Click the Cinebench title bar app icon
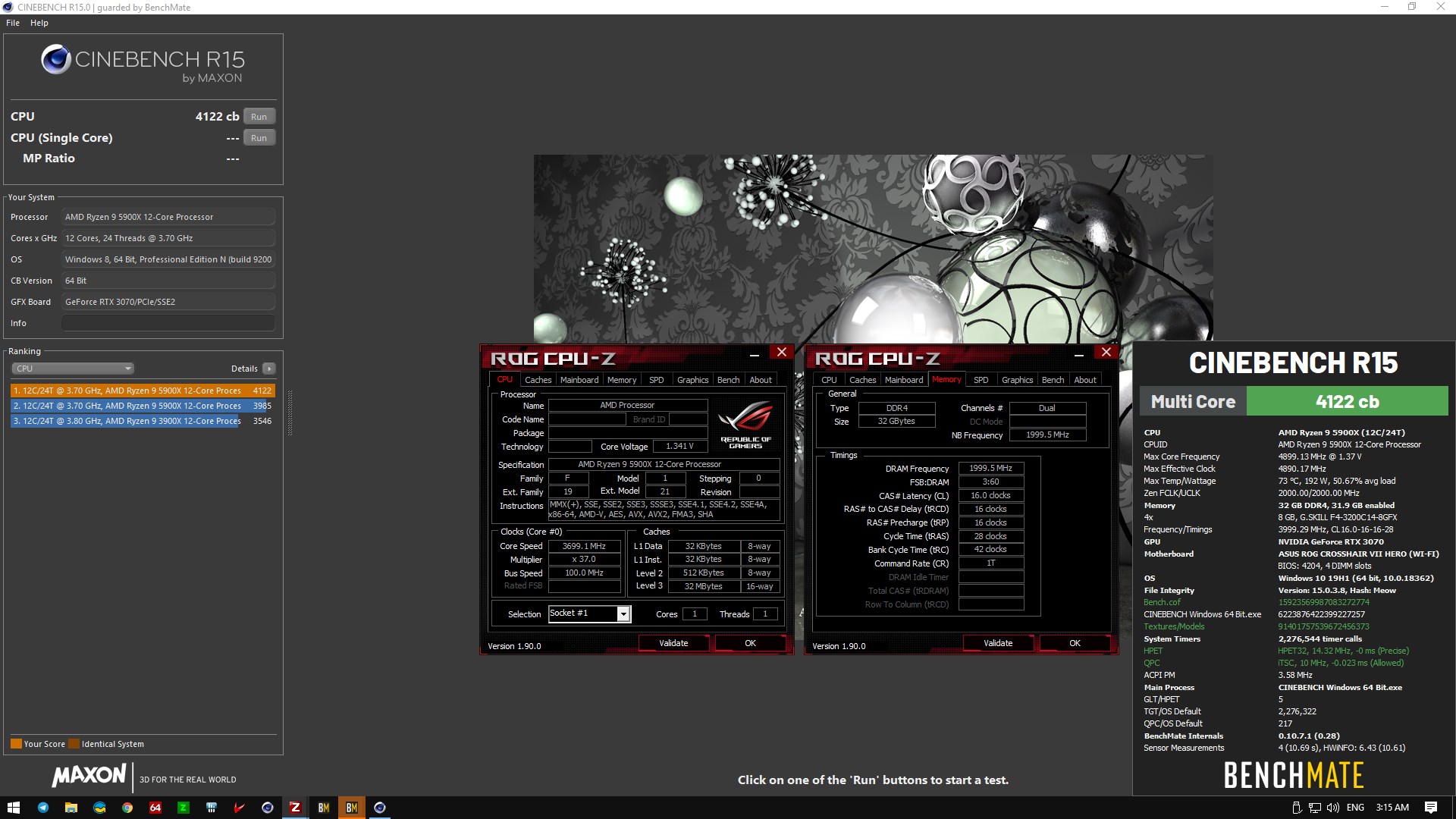1456x819 pixels. click(8, 7)
